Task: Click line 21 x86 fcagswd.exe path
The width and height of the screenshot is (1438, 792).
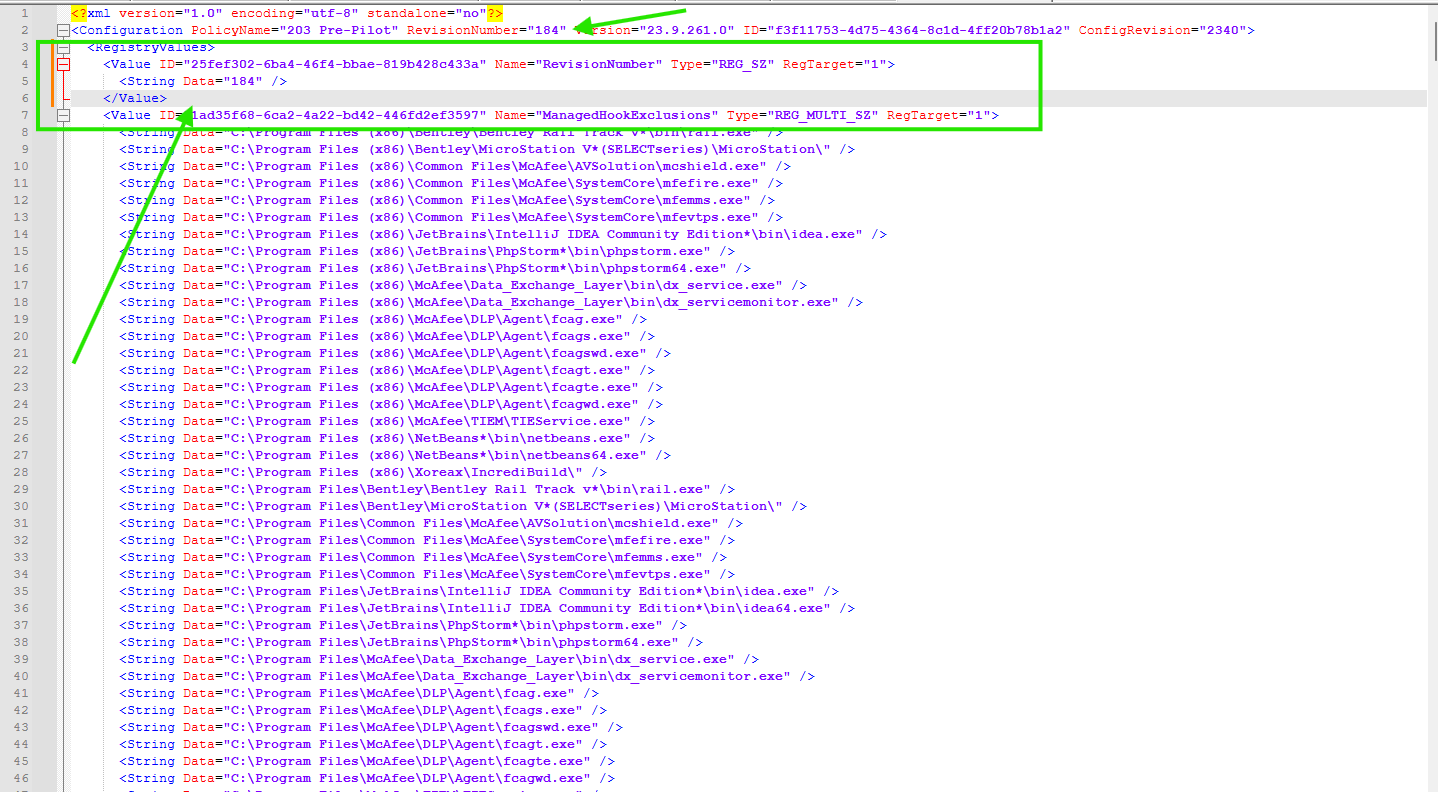Action: click(435, 353)
